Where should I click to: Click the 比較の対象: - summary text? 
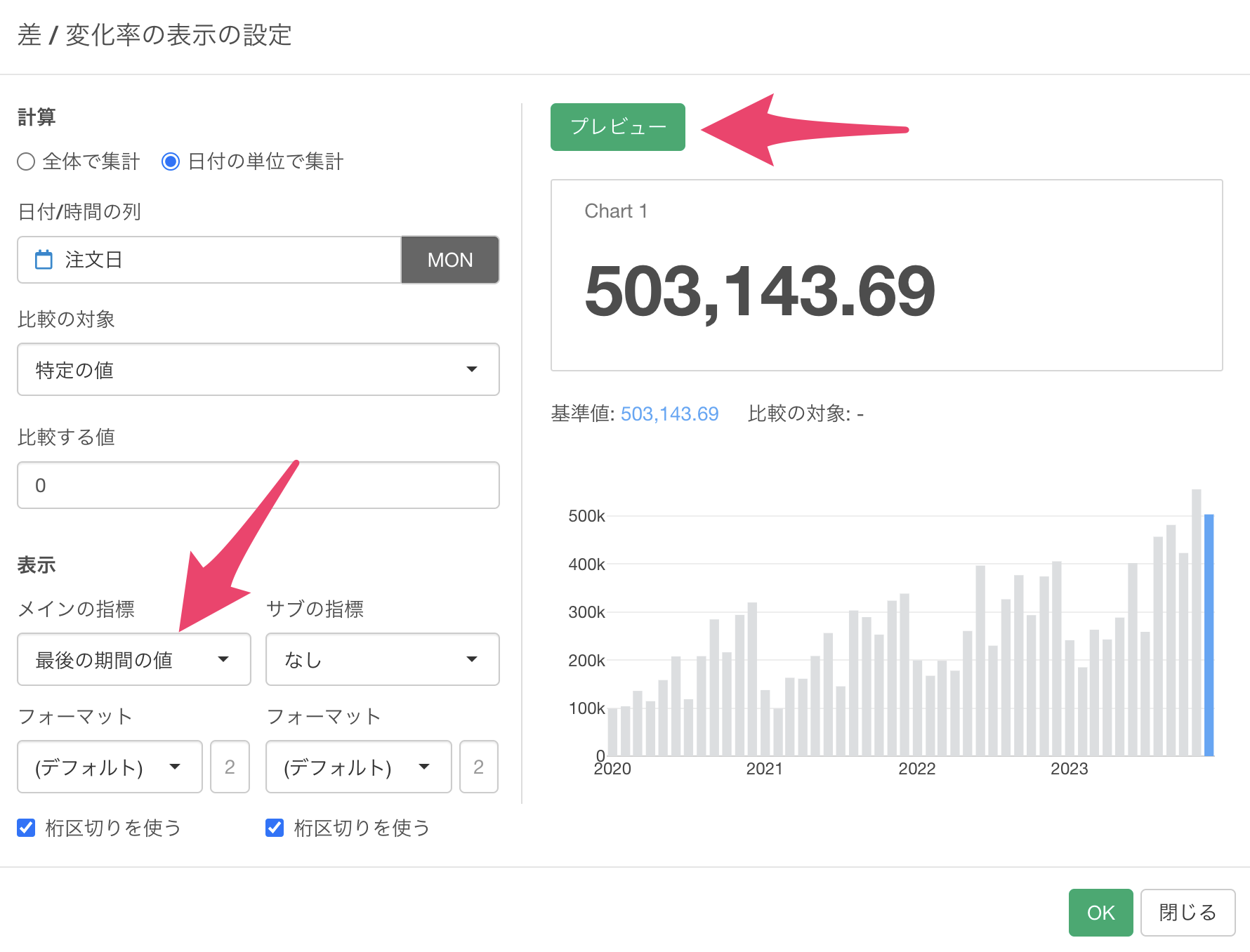click(x=805, y=414)
